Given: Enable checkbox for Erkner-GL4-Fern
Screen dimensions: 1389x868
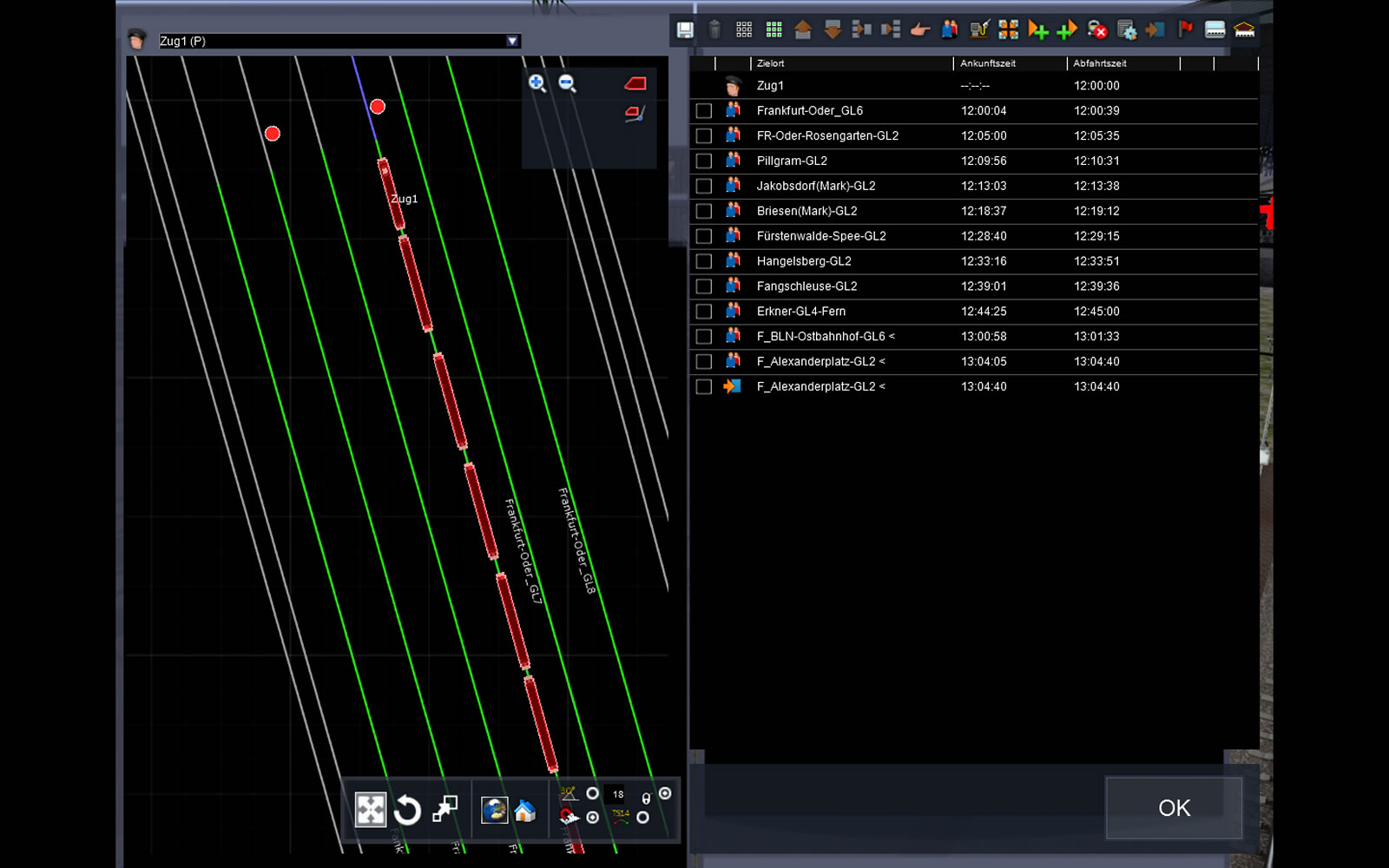Looking at the screenshot, I should click(x=704, y=312).
